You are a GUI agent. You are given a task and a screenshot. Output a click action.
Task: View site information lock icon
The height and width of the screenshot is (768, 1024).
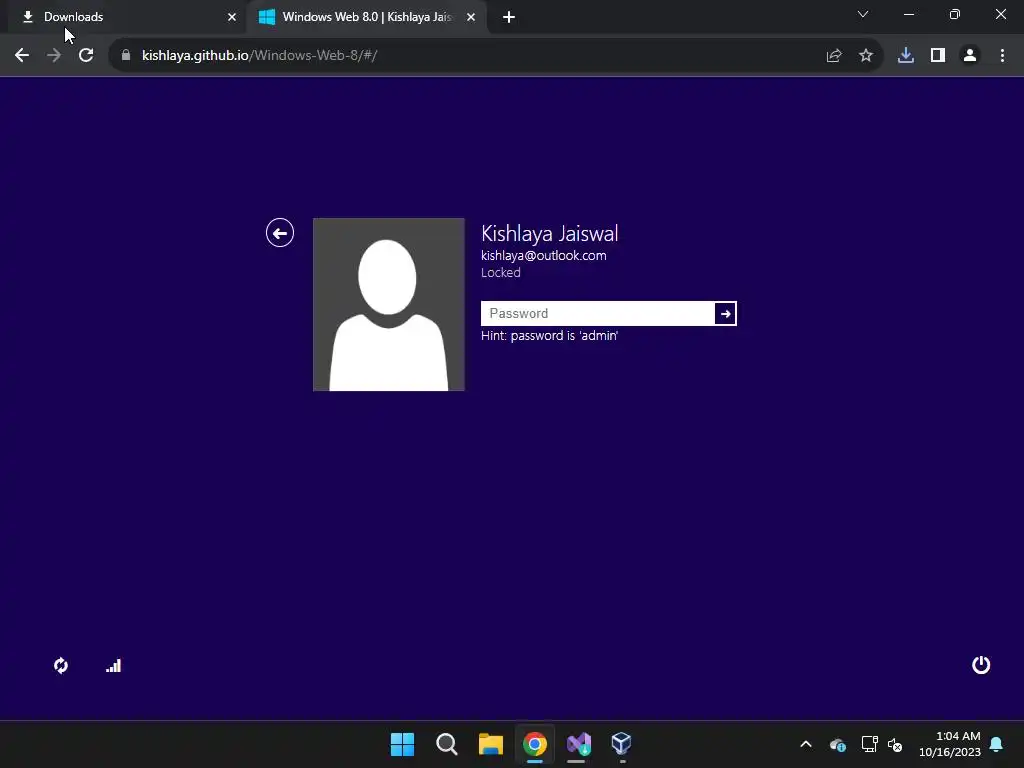coord(126,56)
